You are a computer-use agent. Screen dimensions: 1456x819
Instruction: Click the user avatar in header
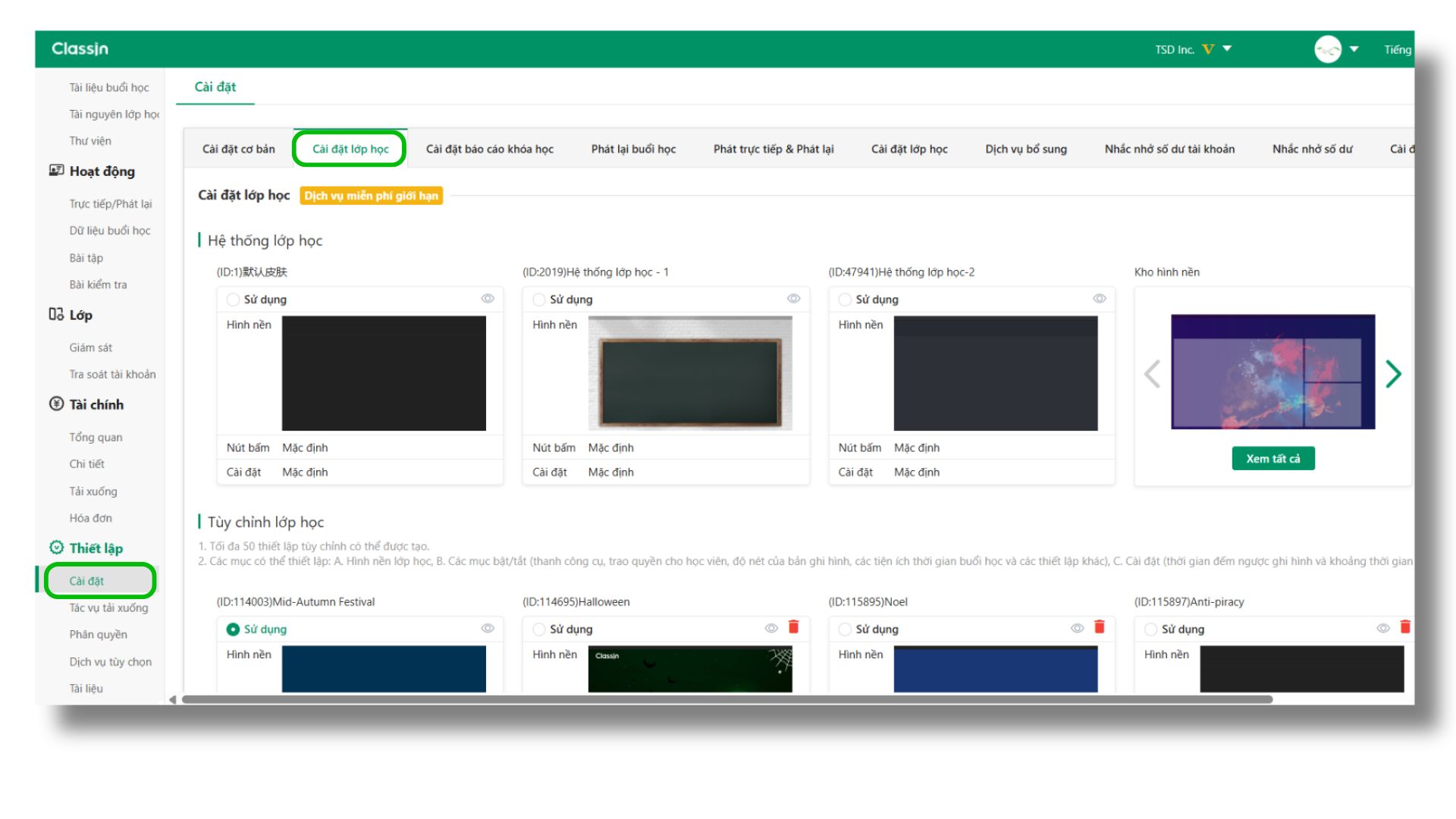click(1327, 49)
